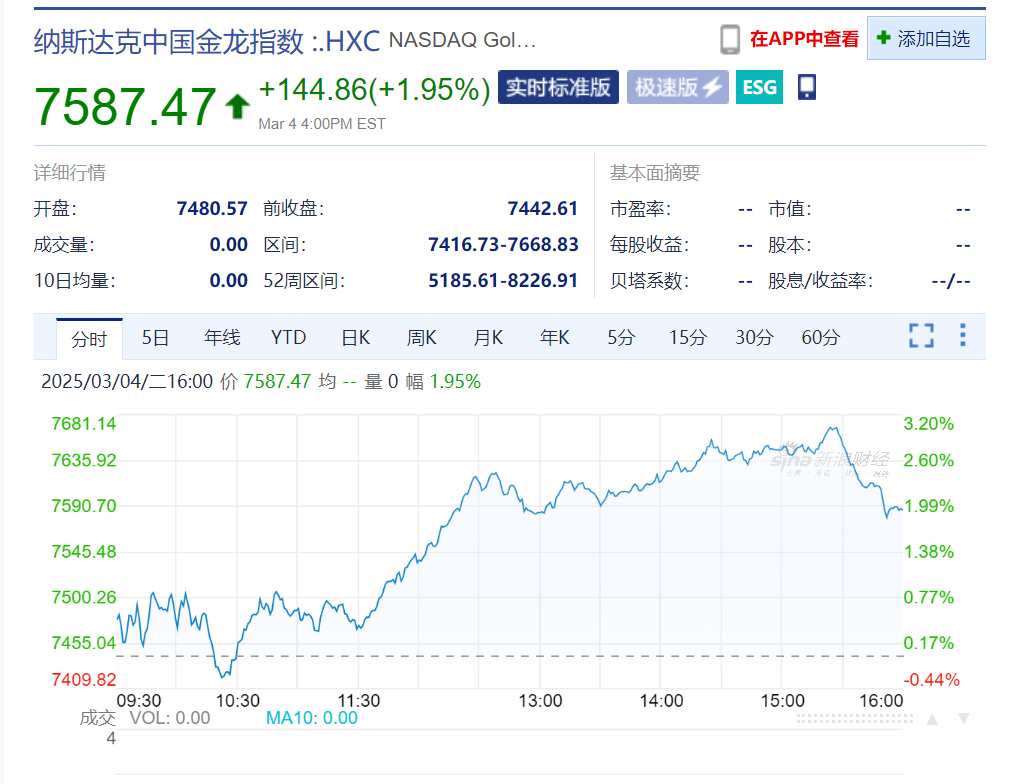Click the 纳斯达克中国金龙指数 title
This screenshot has height=784, width=1009.
(x=168, y=41)
